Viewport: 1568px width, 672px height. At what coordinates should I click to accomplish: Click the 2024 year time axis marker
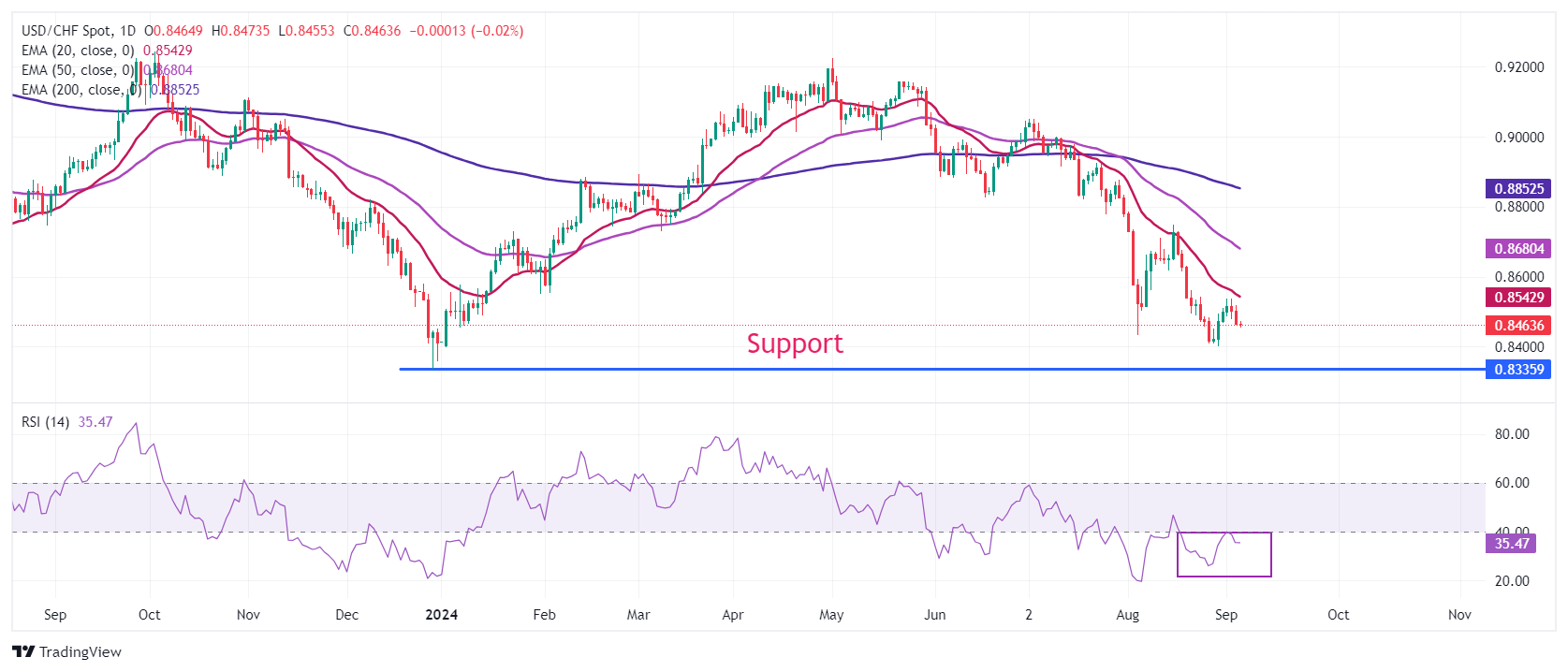pos(441,615)
